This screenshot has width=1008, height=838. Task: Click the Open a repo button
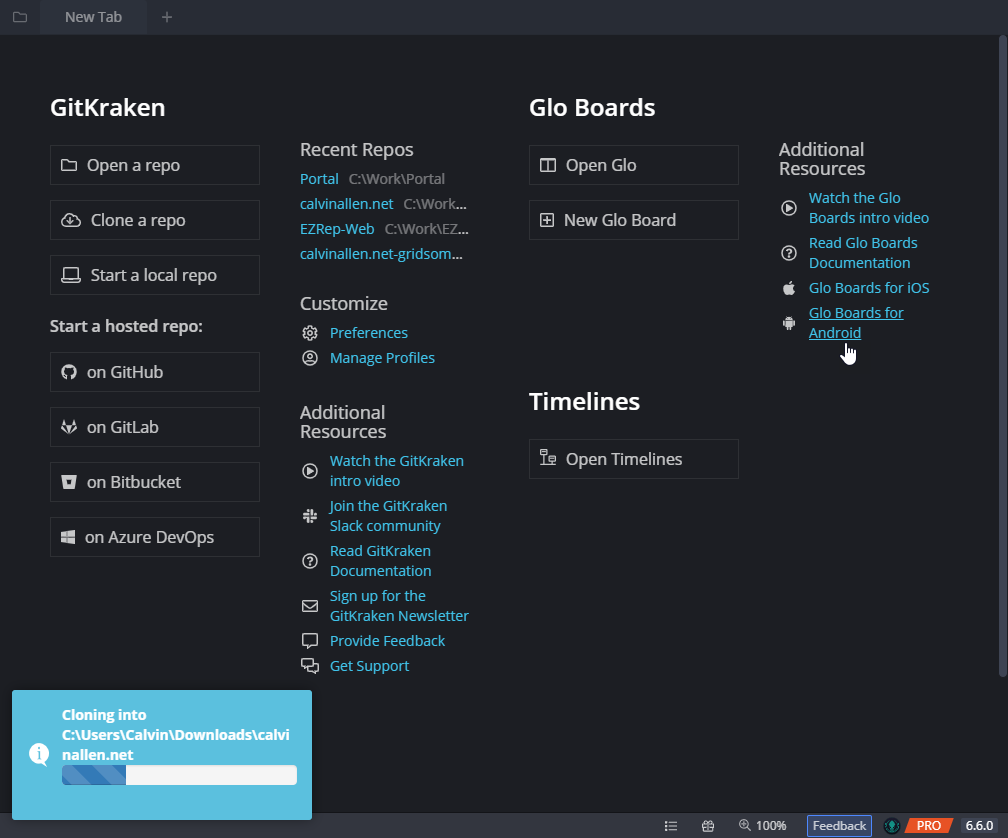point(155,165)
